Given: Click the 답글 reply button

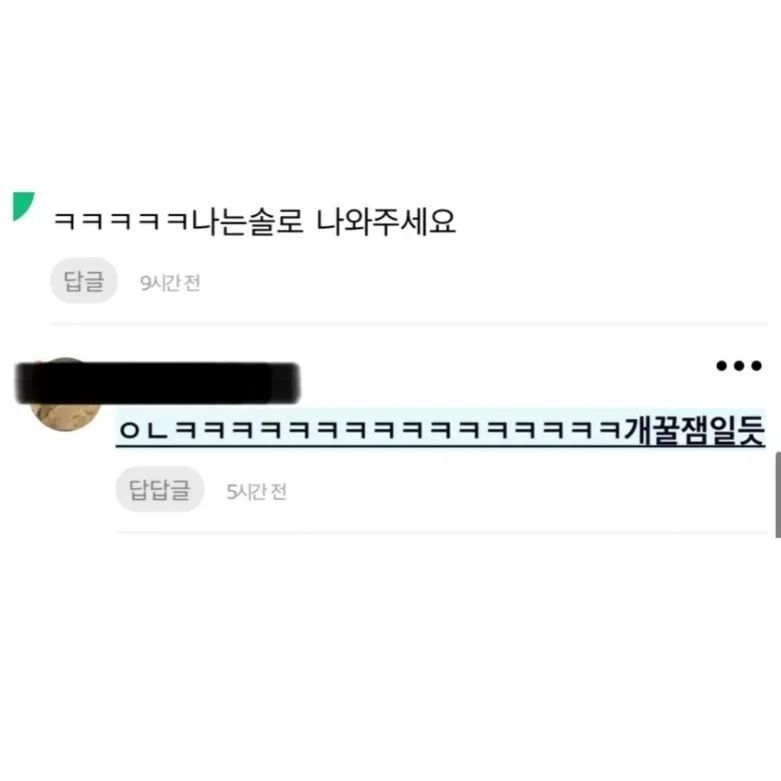Looking at the screenshot, I should (84, 280).
